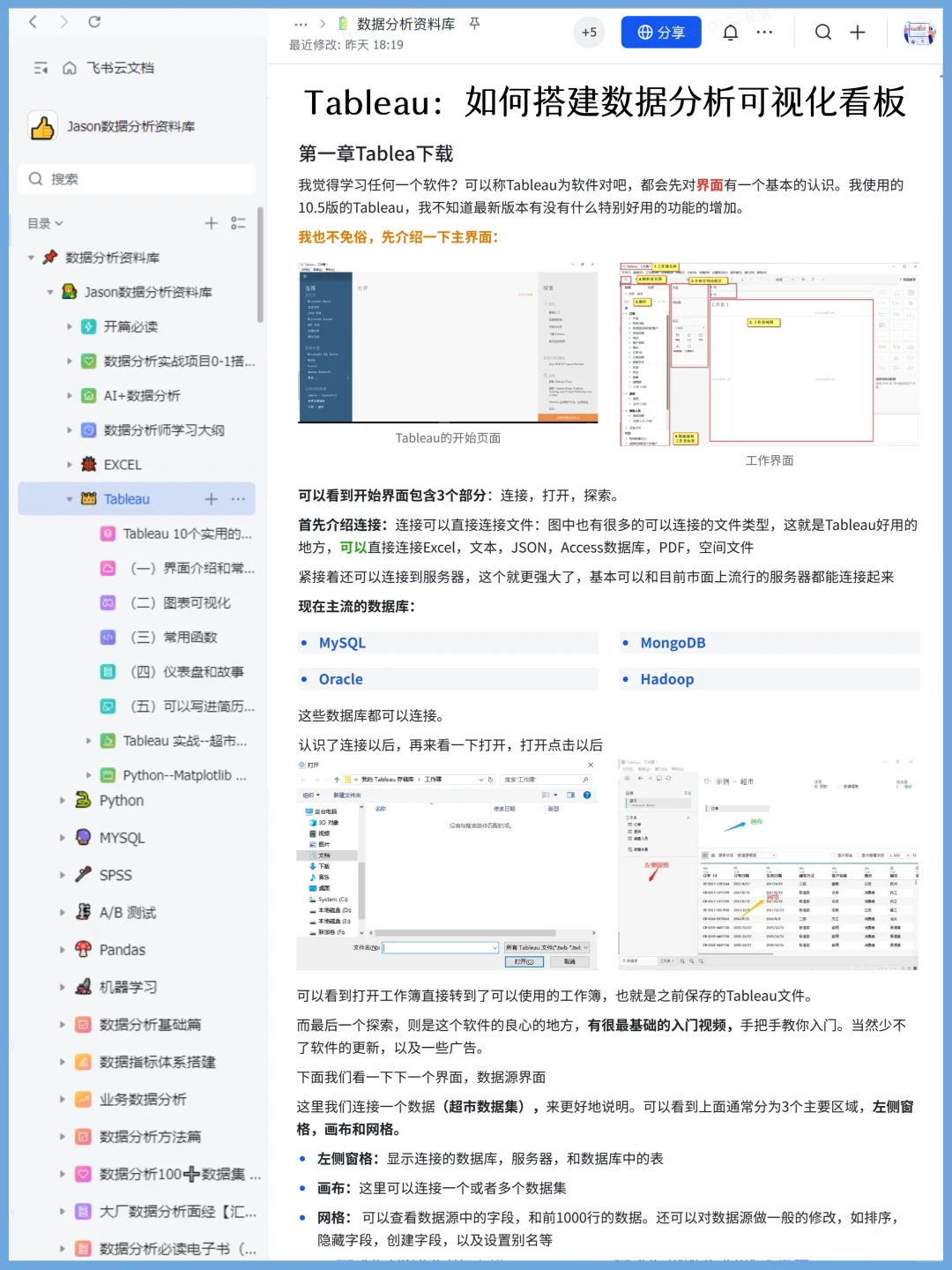This screenshot has width=952, height=1270.
Task: Reload the page with refresh icon
Action: pos(94,22)
